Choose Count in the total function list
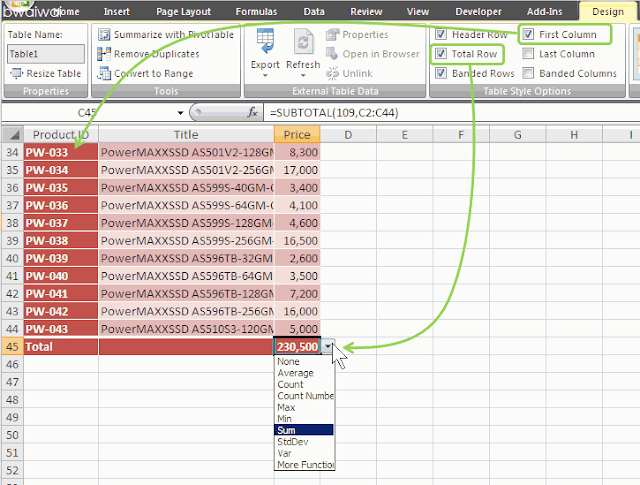640x485 pixels. [304, 385]
